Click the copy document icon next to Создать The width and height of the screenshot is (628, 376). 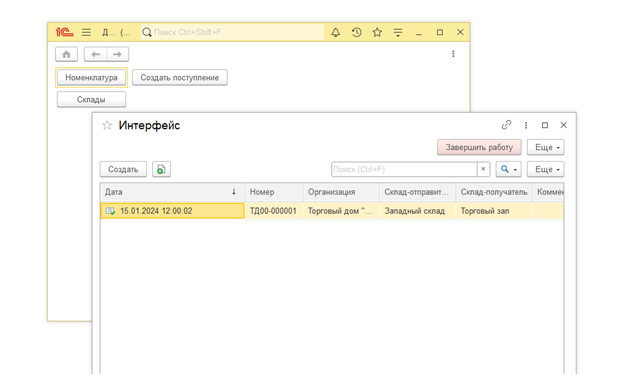click(x=161, y=169)
